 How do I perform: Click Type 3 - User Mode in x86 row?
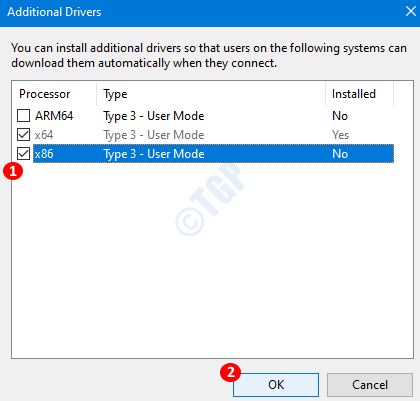154,154
